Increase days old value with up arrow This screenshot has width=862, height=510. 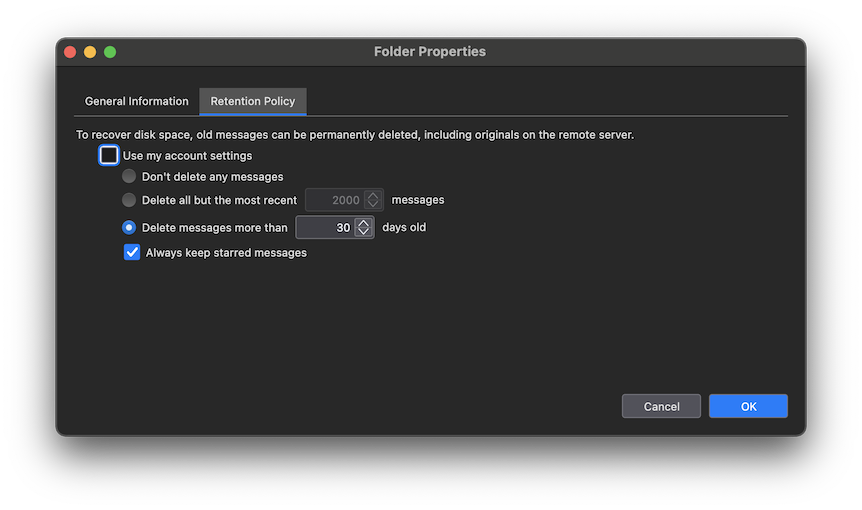[x=364, y=223]
